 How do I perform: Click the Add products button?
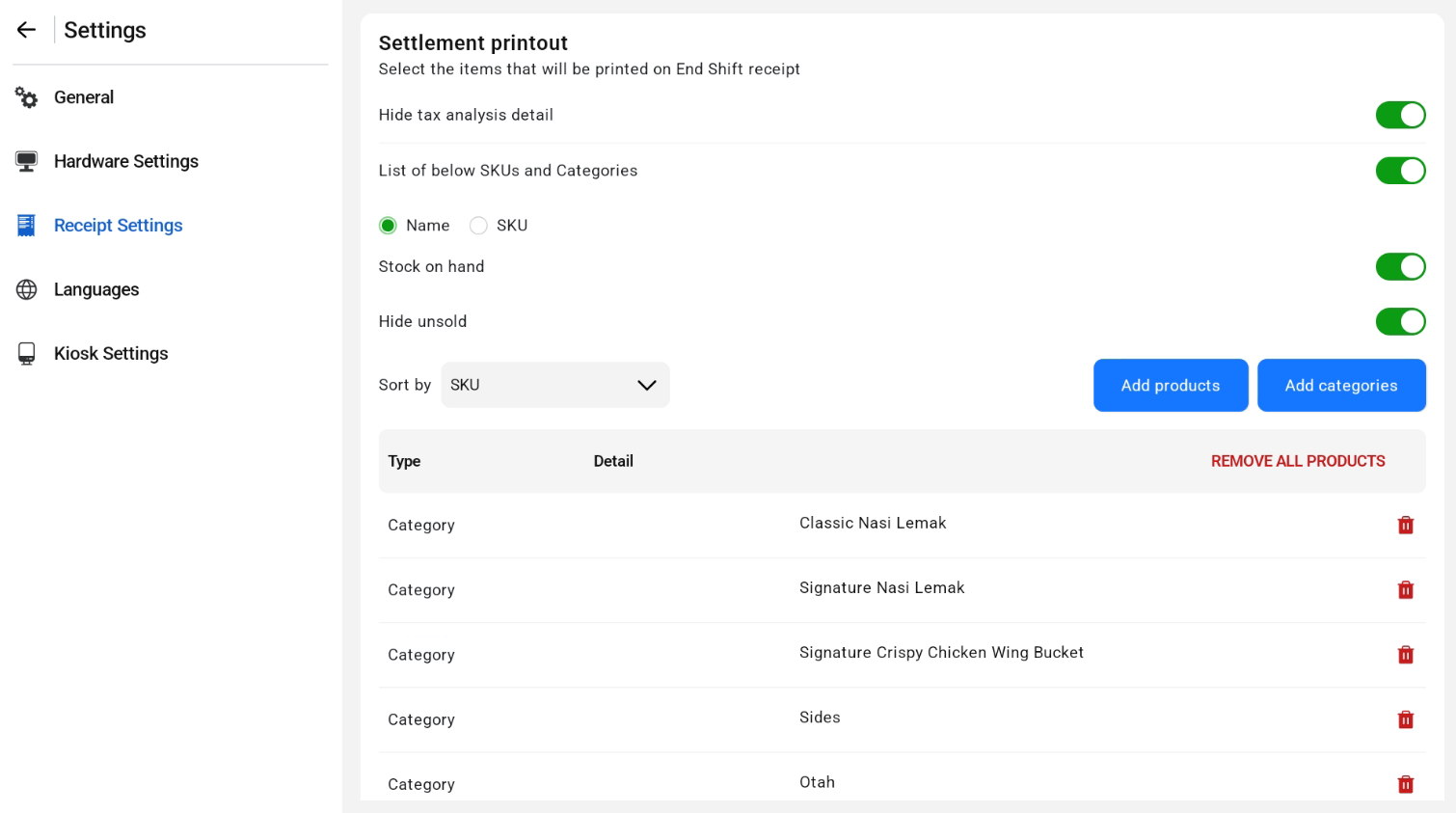click(x=1171, y=385)
